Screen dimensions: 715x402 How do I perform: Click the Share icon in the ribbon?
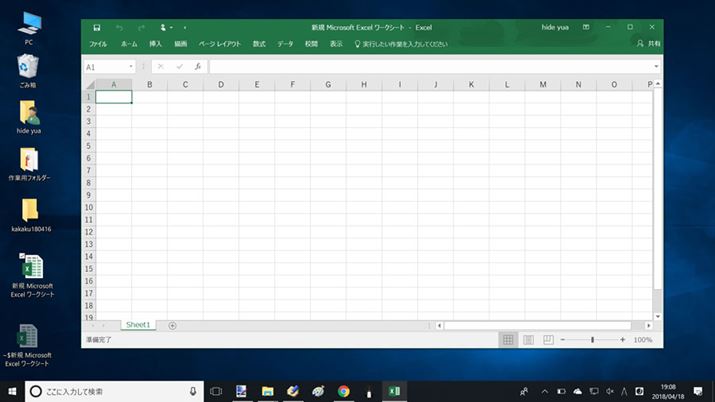647,44
